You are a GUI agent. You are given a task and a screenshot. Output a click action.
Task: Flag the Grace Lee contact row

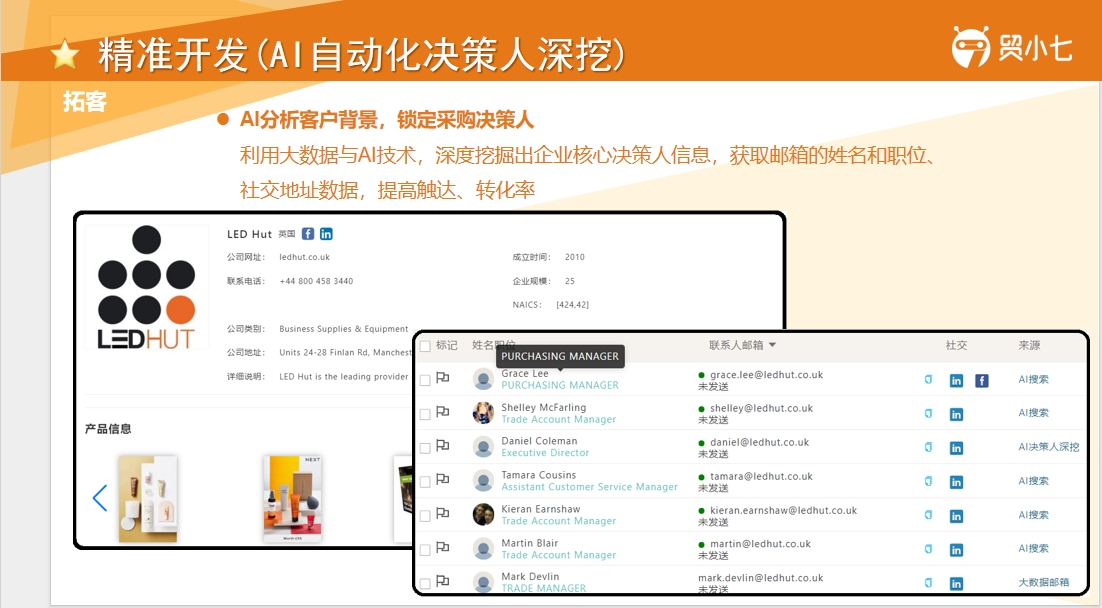point(443,378)
